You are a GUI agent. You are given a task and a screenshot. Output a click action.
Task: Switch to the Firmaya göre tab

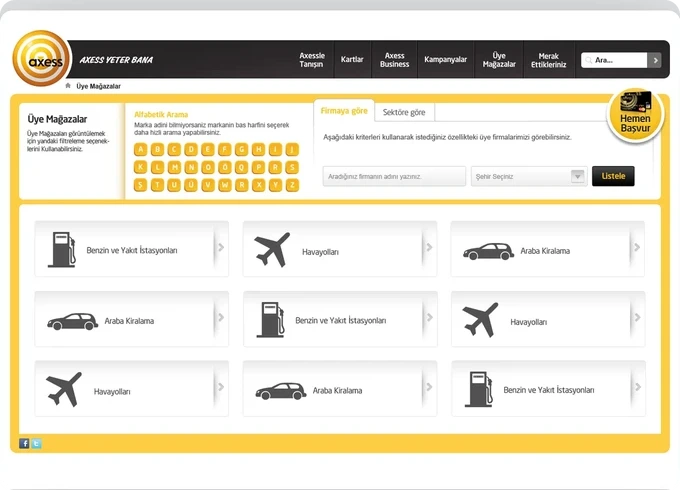point(344,111)
